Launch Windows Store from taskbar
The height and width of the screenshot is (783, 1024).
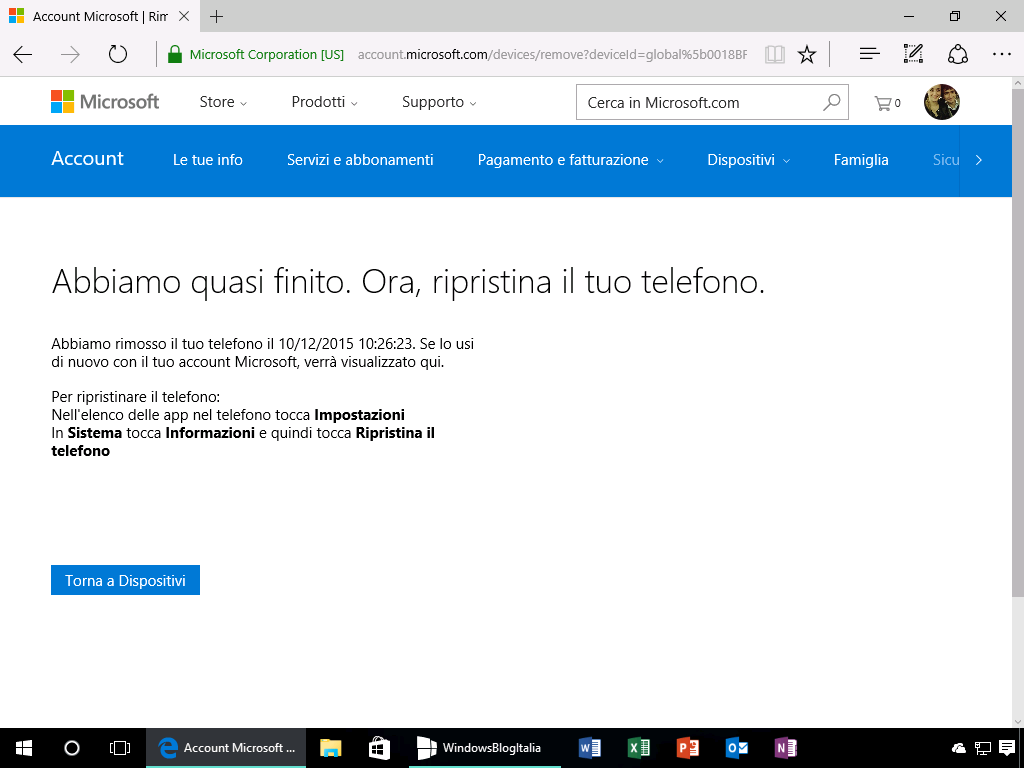click(379, 748)
